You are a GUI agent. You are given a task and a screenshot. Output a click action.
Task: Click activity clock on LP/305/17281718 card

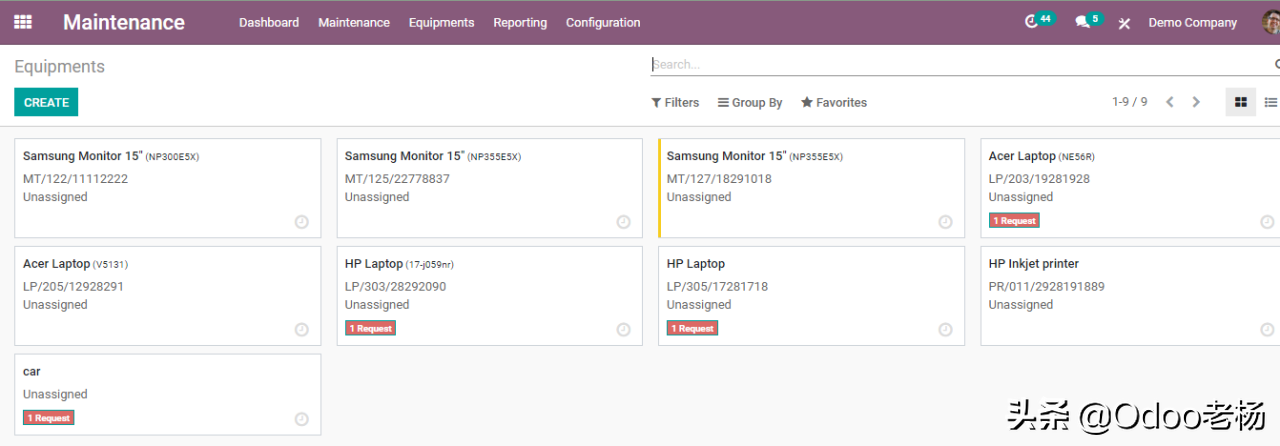(x=946, y=329)
